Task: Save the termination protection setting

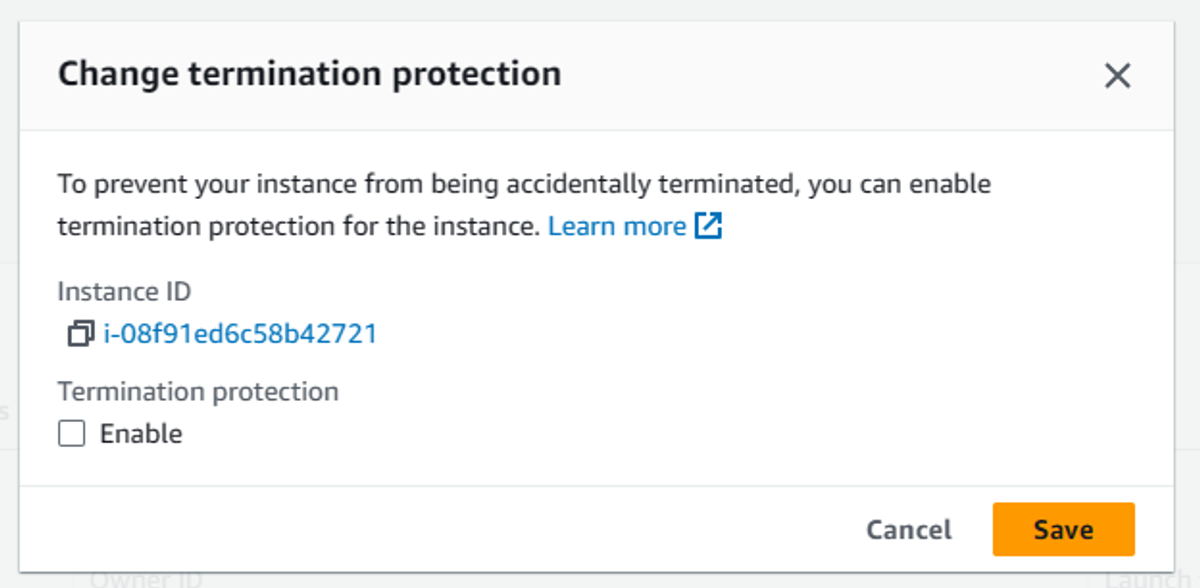Action: (x=1063, y=530)
